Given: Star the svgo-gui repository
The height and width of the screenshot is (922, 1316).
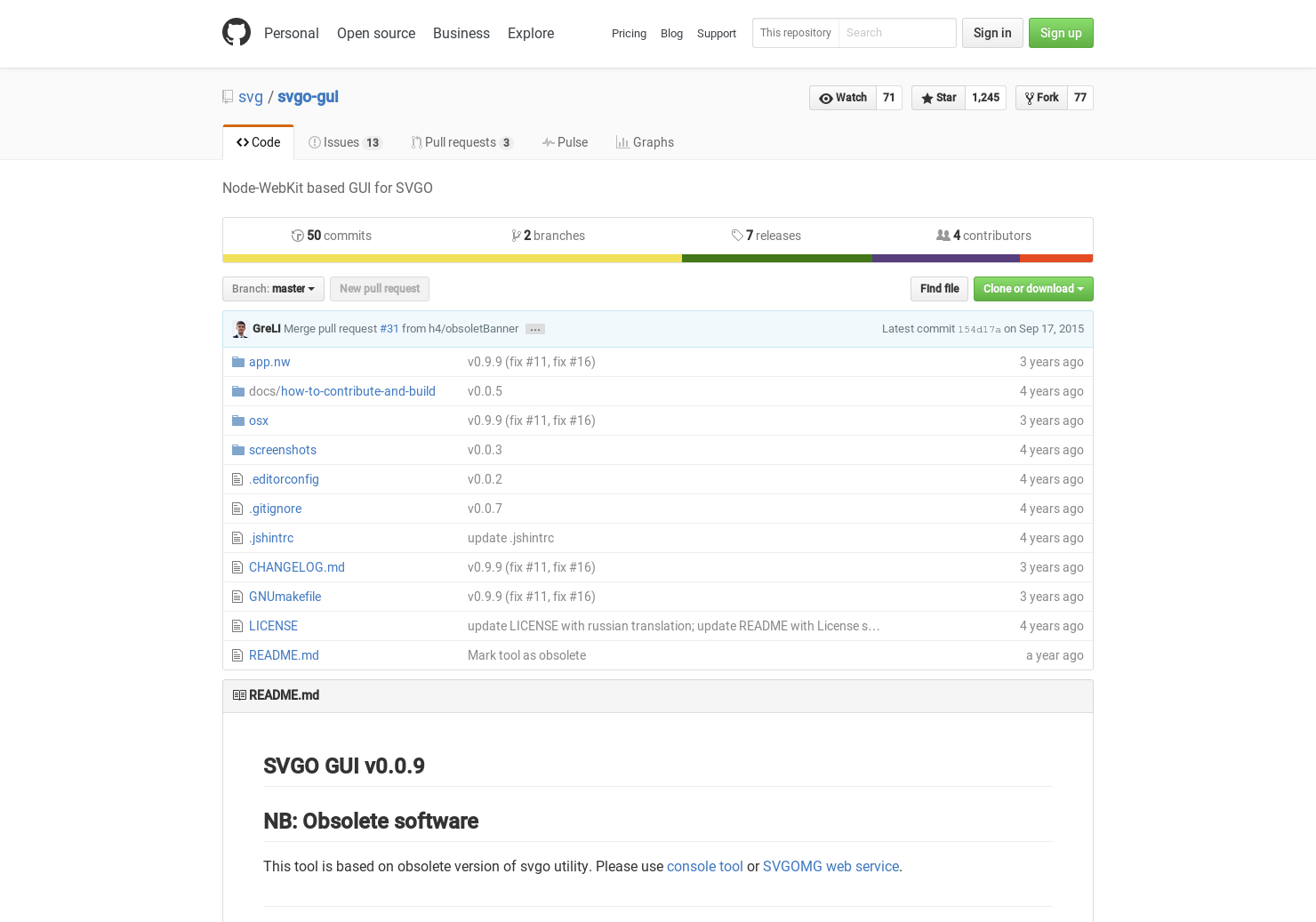Looking at the screenshot, I should (937, 98).
